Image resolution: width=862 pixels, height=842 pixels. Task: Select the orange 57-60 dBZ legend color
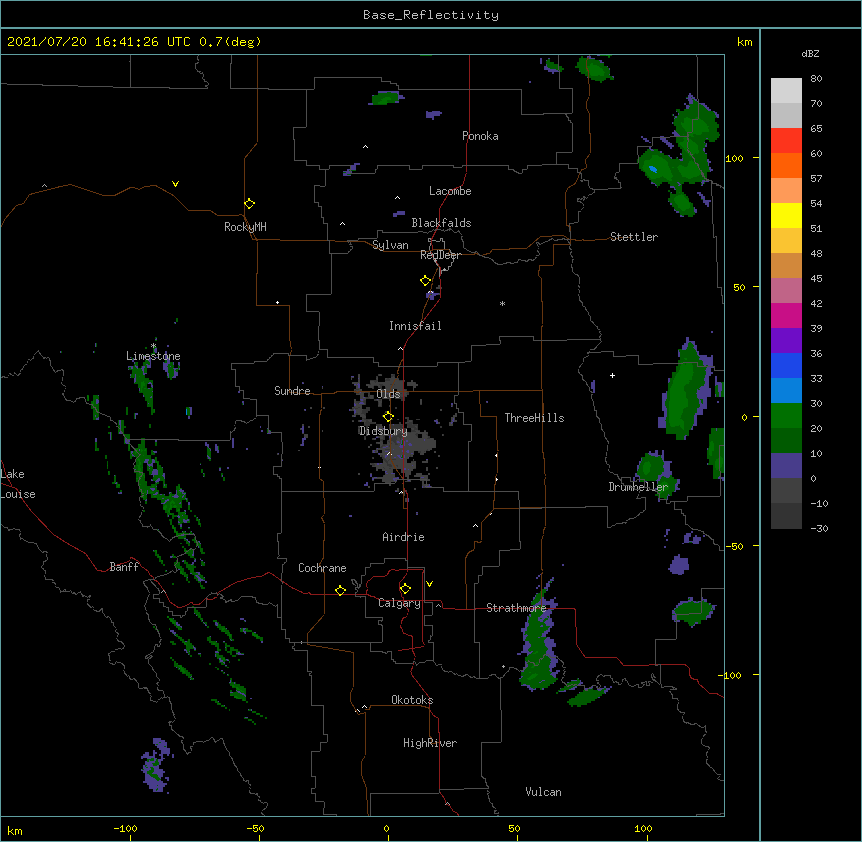pos(786,165)
